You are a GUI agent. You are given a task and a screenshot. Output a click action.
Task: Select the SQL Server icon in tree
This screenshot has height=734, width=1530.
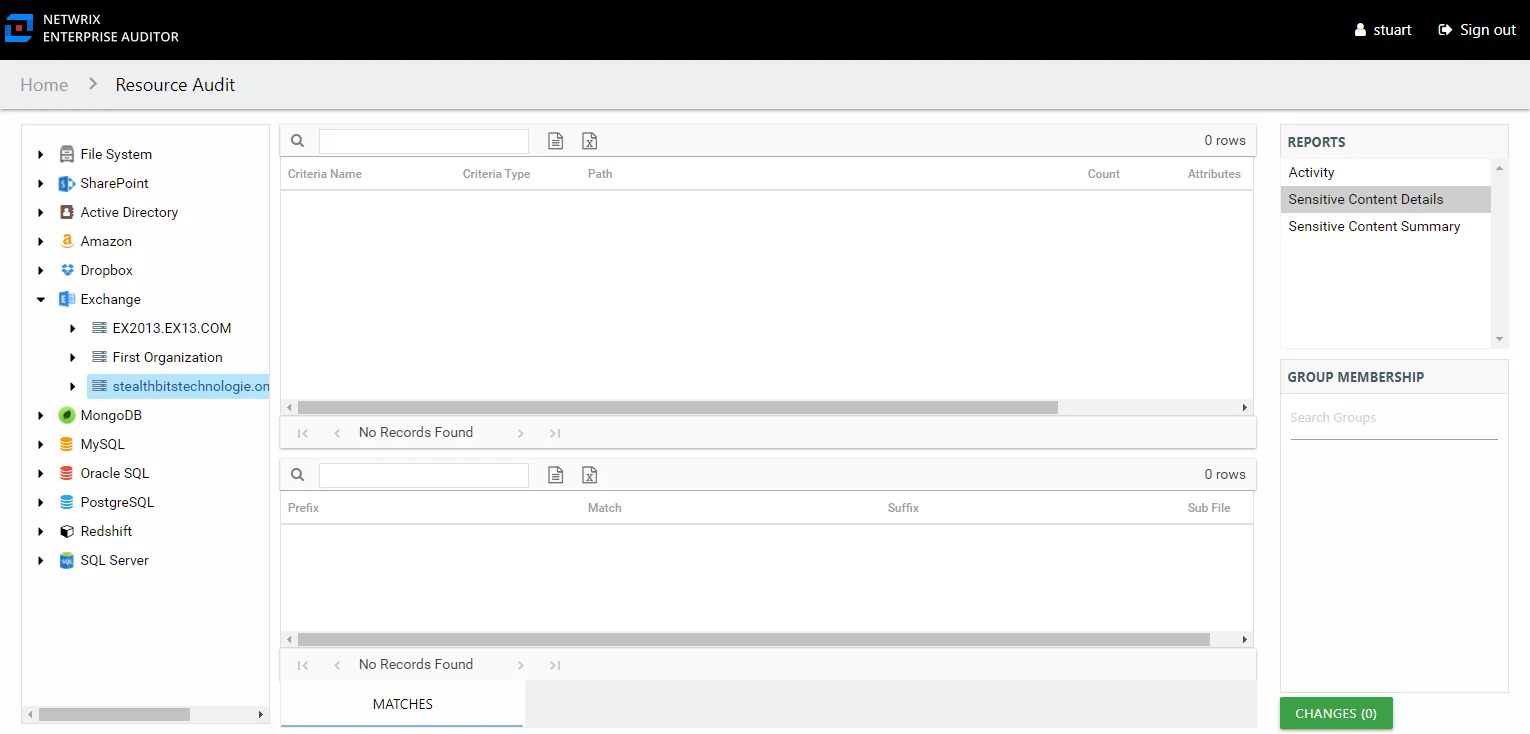tap(67, 560)
